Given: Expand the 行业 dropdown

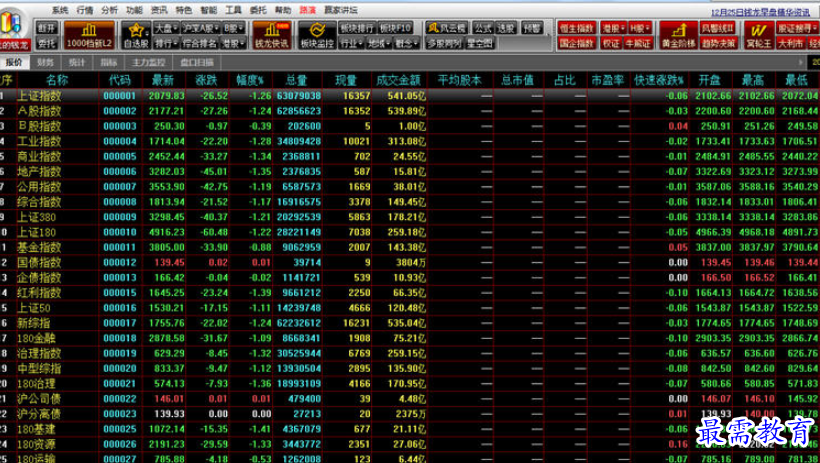Looking at the screenshot, I should [x=351, y=43].
